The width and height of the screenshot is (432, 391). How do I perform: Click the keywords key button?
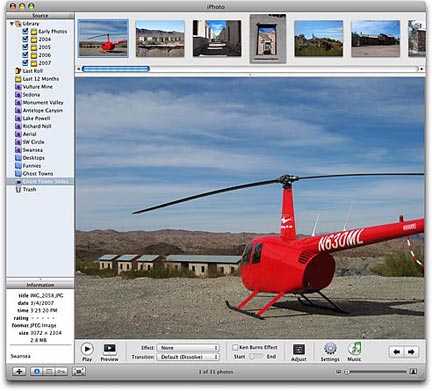[x=61, y=371]
